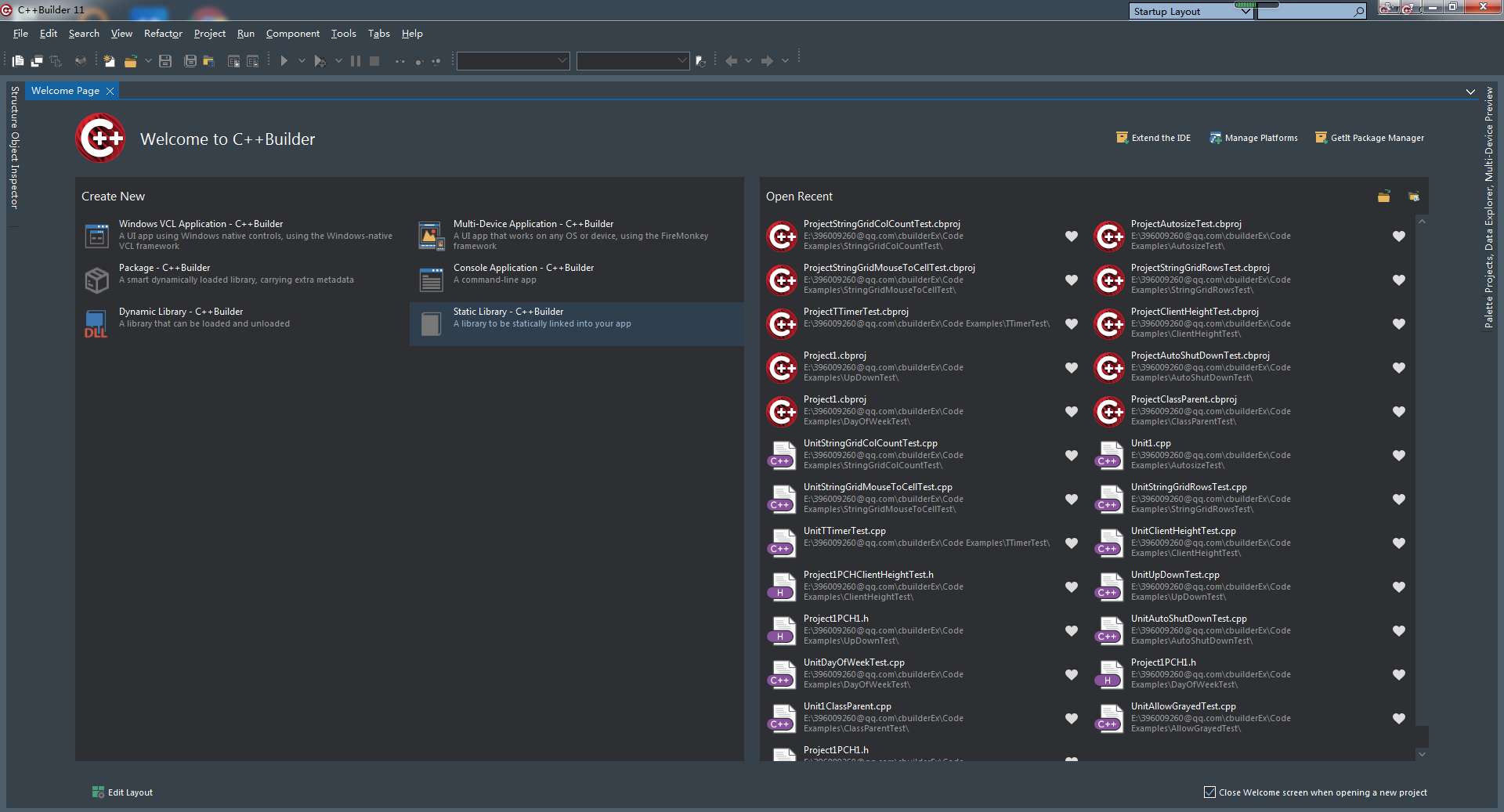Click the Trace Into debug icon
The height and width of the screenshot is (812, 1504).
coord(399,61)
